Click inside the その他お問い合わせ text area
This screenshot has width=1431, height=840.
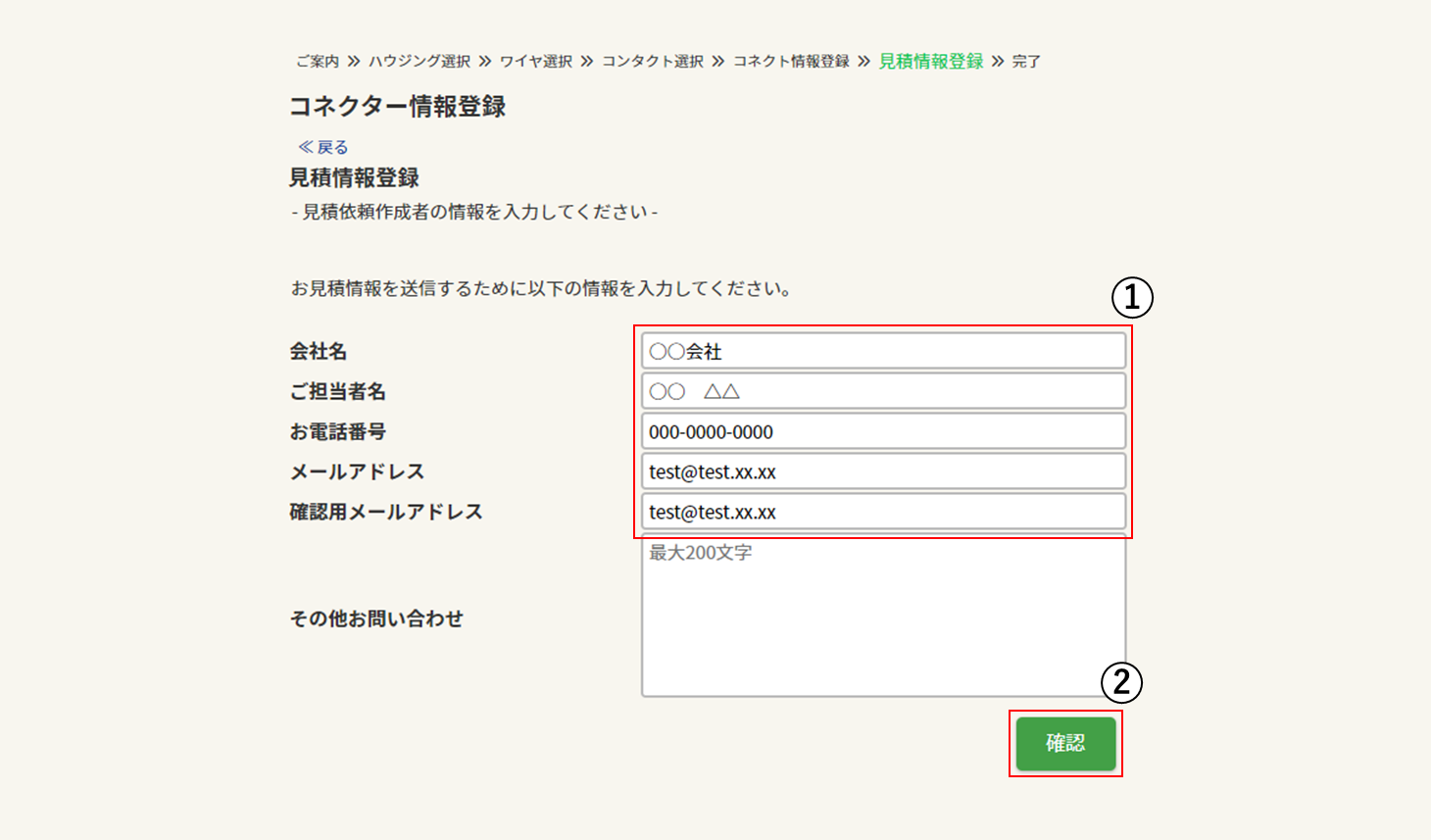click(882, 618)
